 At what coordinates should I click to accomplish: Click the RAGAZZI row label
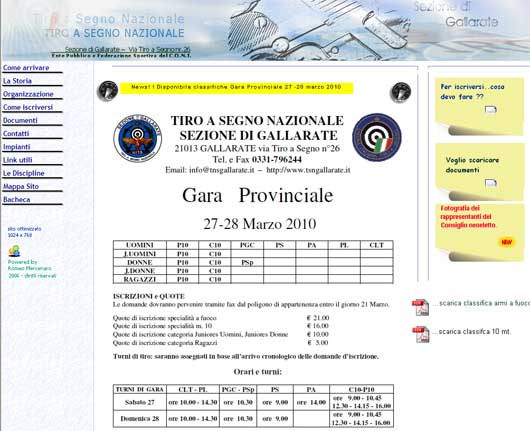[x=140, y=279]
